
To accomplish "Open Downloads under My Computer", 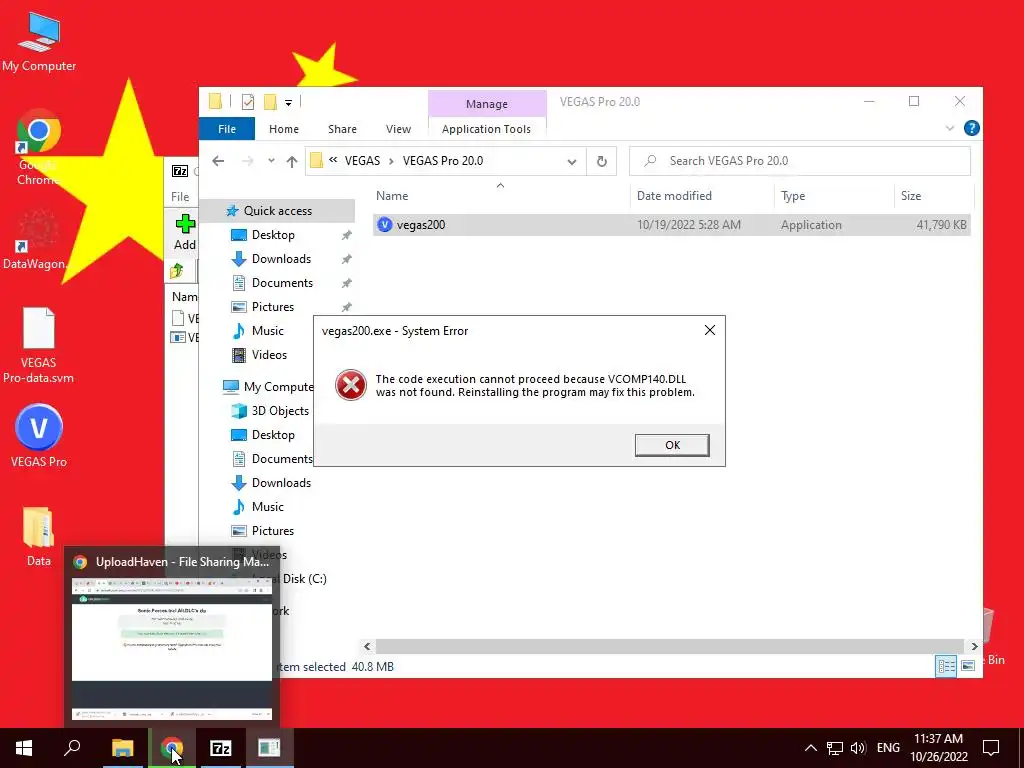I will tap(281, 483).
